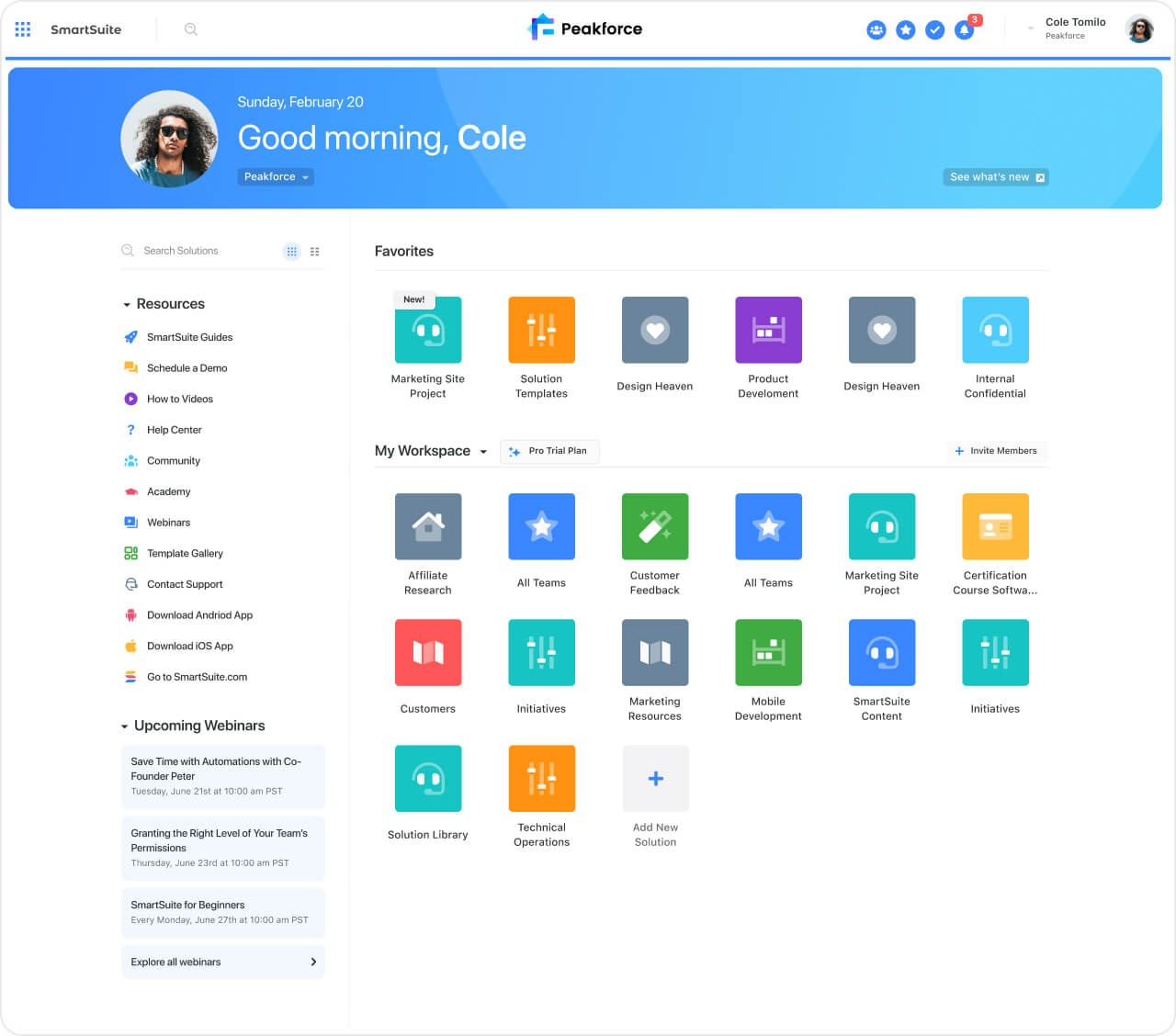The image size is (1176, 1036).
Task: Click the search magnifier in the top bar
Action: click(x=191, y=29)
